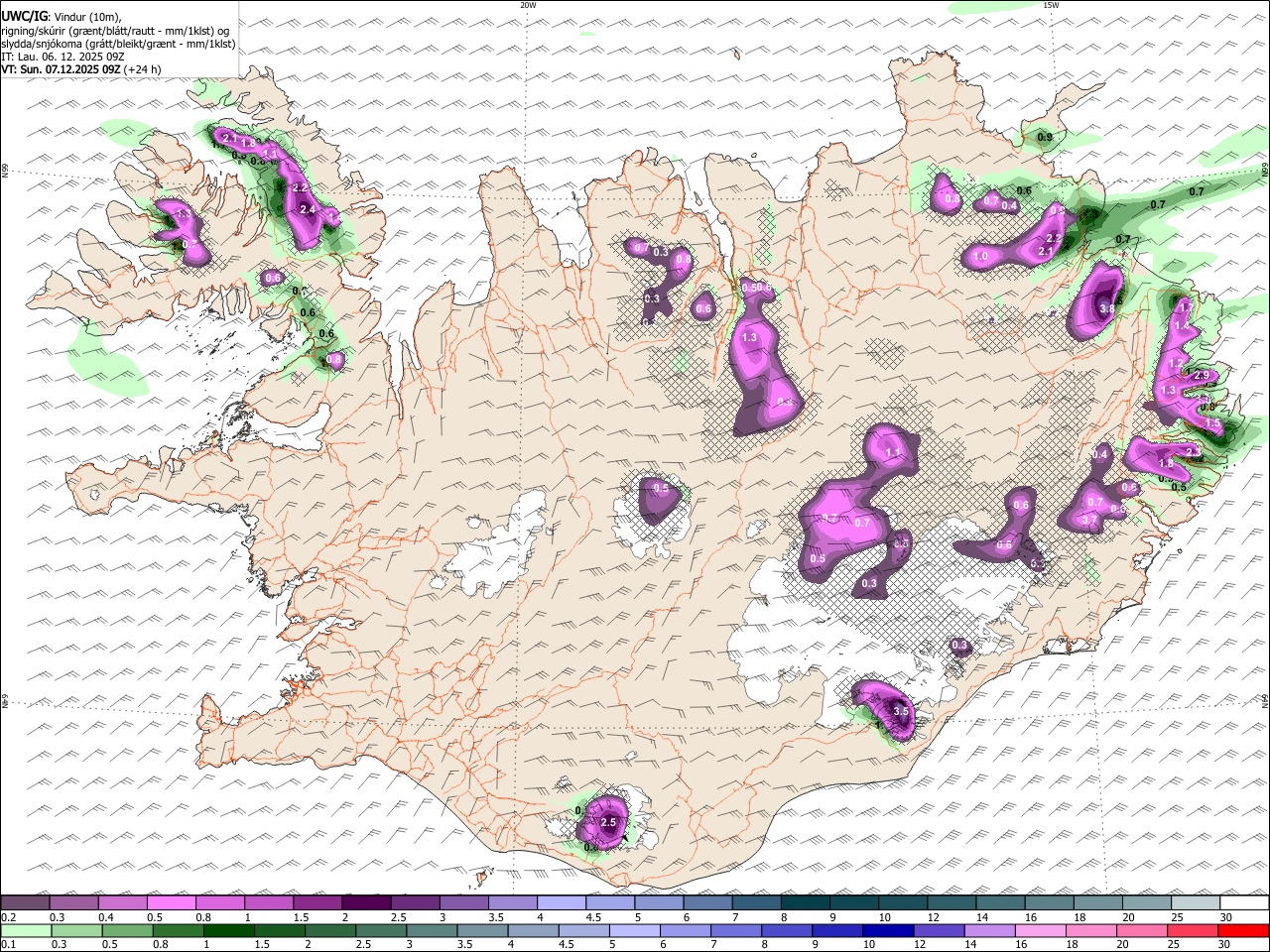
Task: Click the initial time 'IT: Lau. 06. 12. 2025 09Z'
Action: (61, 57)
